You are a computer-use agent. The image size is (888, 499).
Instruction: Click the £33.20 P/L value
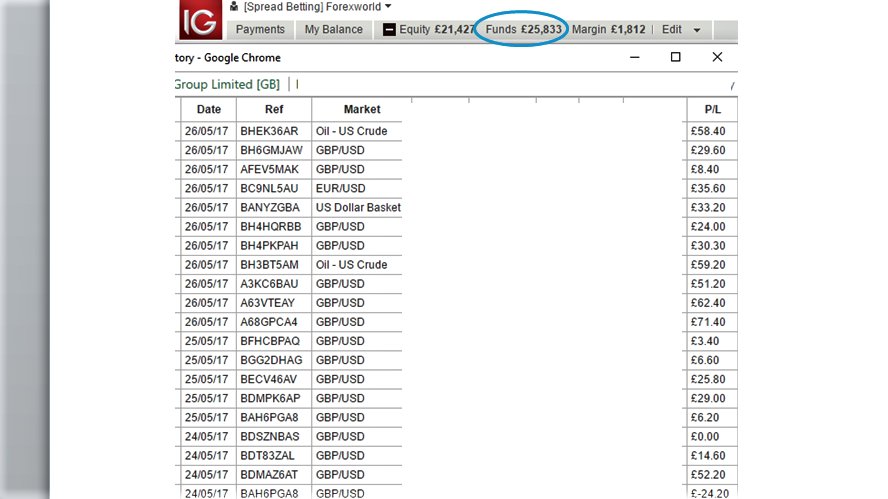click(708, 208)
